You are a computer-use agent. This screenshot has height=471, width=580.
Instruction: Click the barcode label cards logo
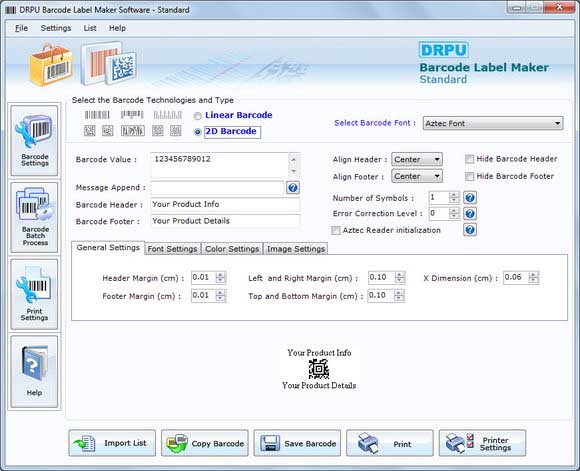[x=108, y=64]
